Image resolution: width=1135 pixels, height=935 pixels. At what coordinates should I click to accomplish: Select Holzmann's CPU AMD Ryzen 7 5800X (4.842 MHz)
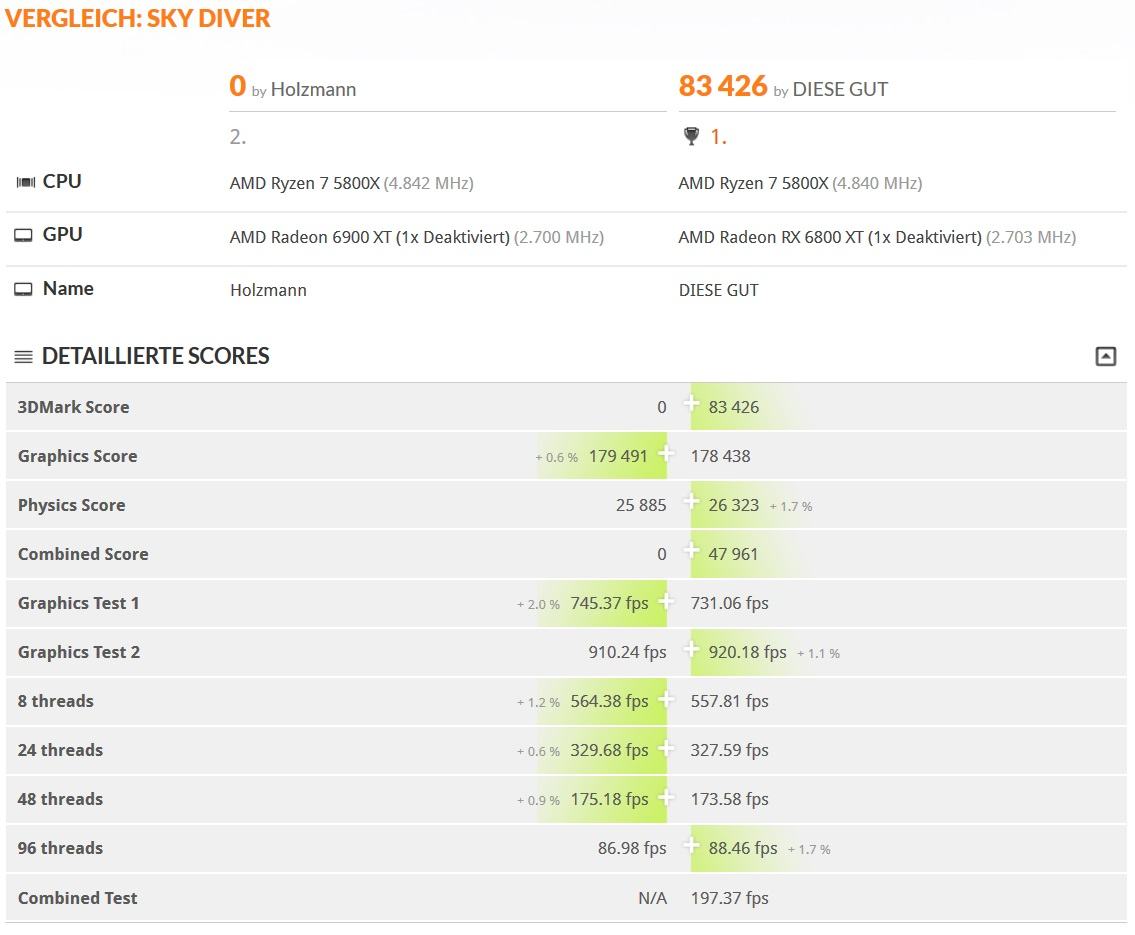(x=352, y=183)
